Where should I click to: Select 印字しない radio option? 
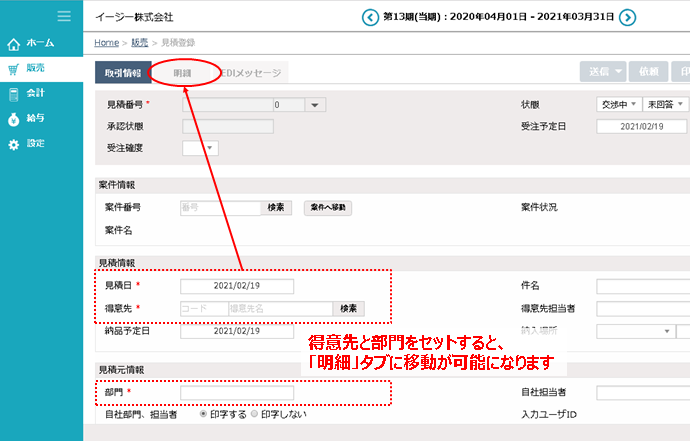click(x=256, y=413)
